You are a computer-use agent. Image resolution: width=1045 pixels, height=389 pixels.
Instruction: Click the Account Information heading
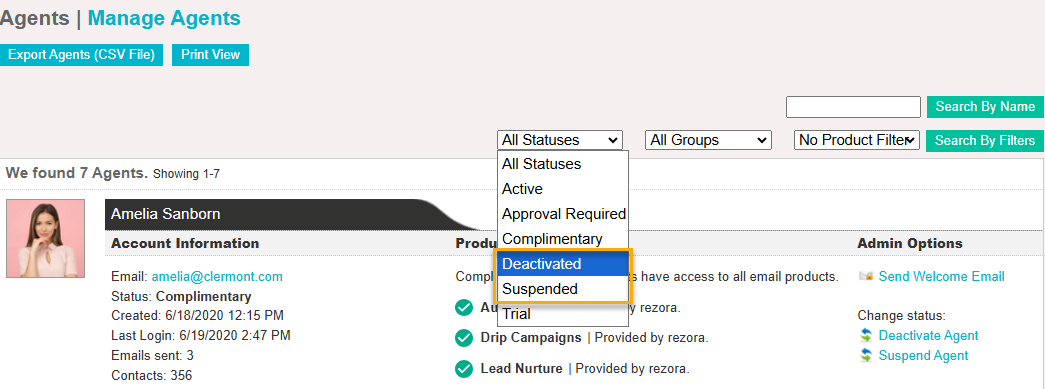click(185, 243)
